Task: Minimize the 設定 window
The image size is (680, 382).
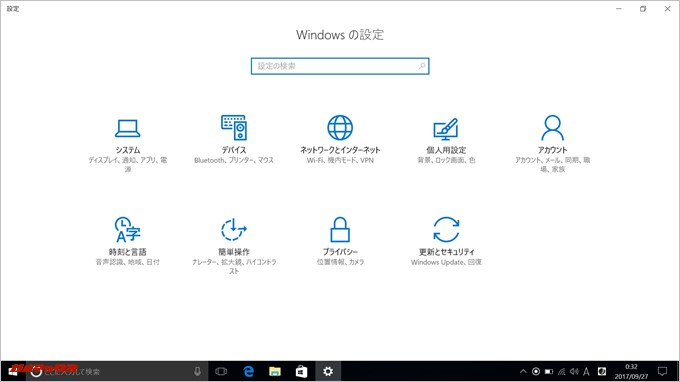Action: point(619,9)
